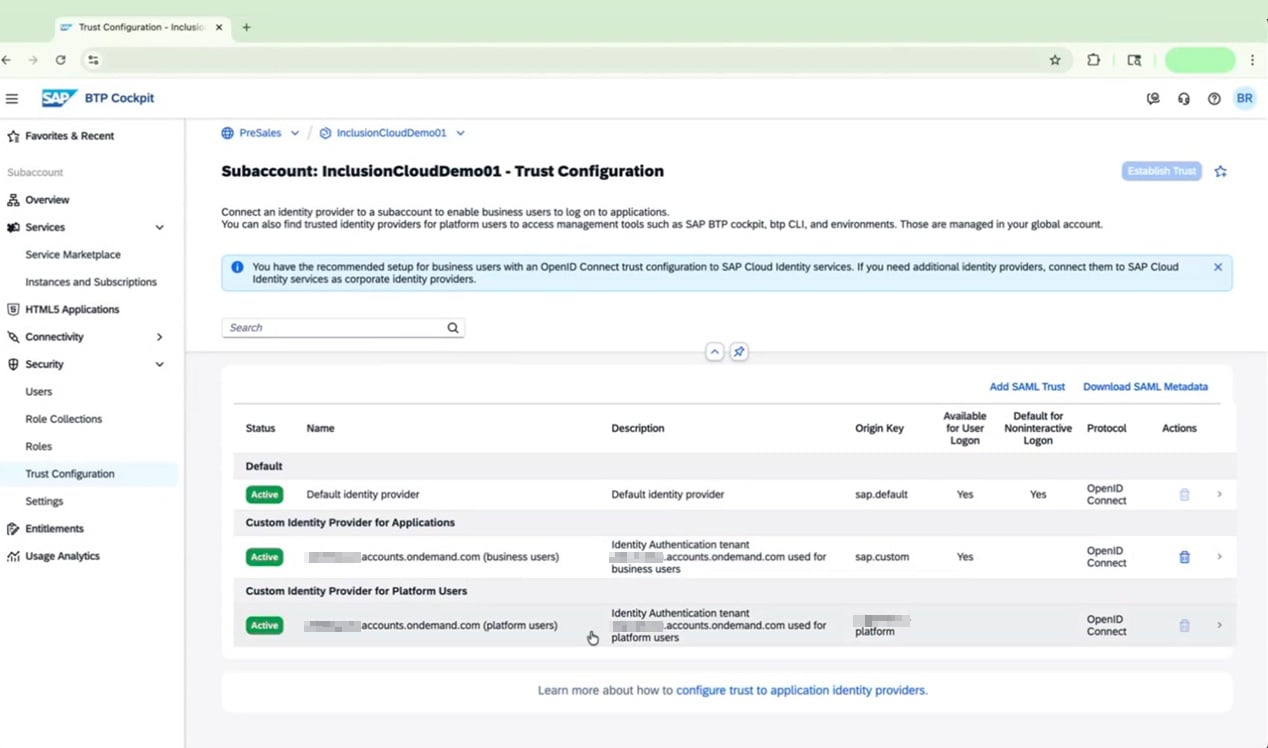Delete the business users identity provider
Image resolution: width=1268 pixels, height=748 pixels.
[x=1185, y=557]
